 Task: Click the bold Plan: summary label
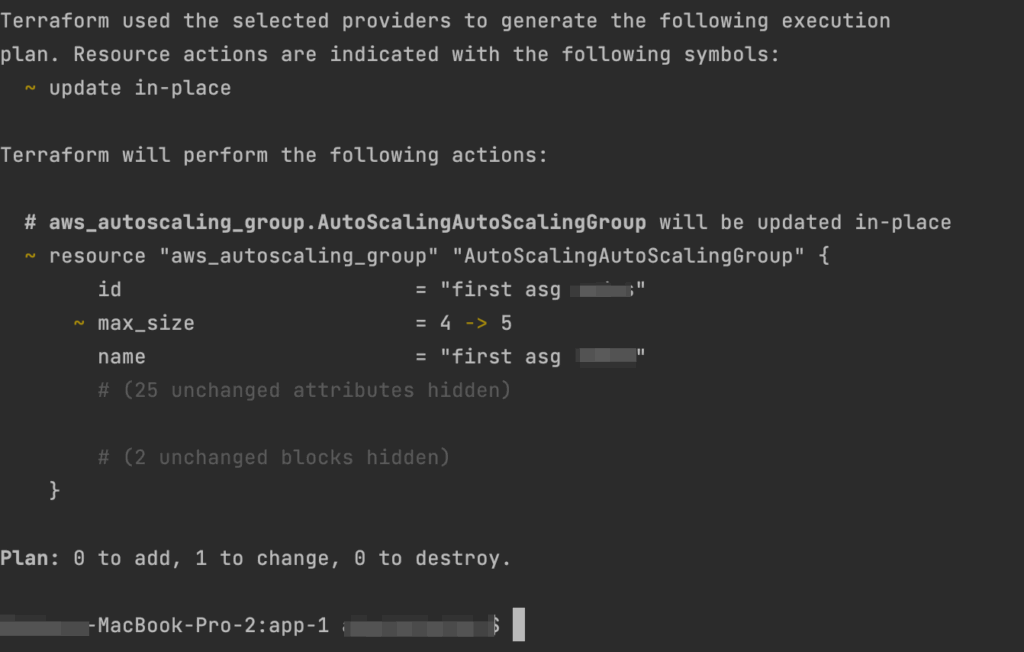(x=30, y=558)
